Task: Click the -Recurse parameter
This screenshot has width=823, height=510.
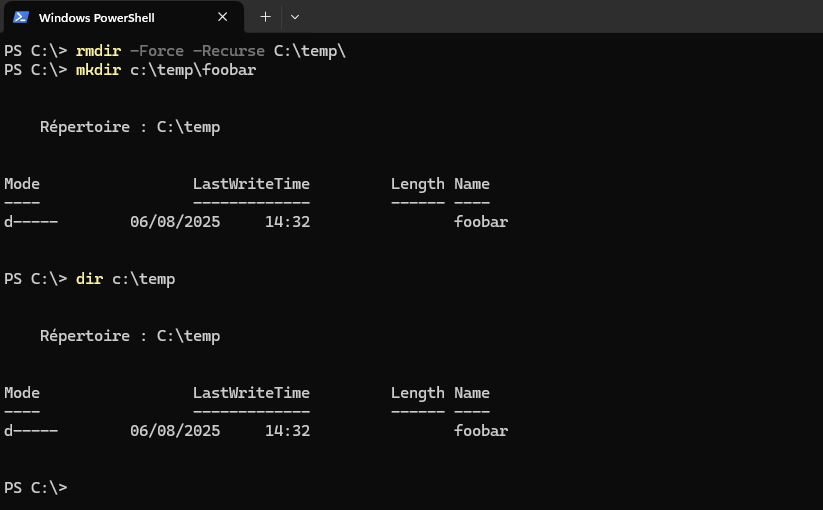Action: [x=228, y=51]
